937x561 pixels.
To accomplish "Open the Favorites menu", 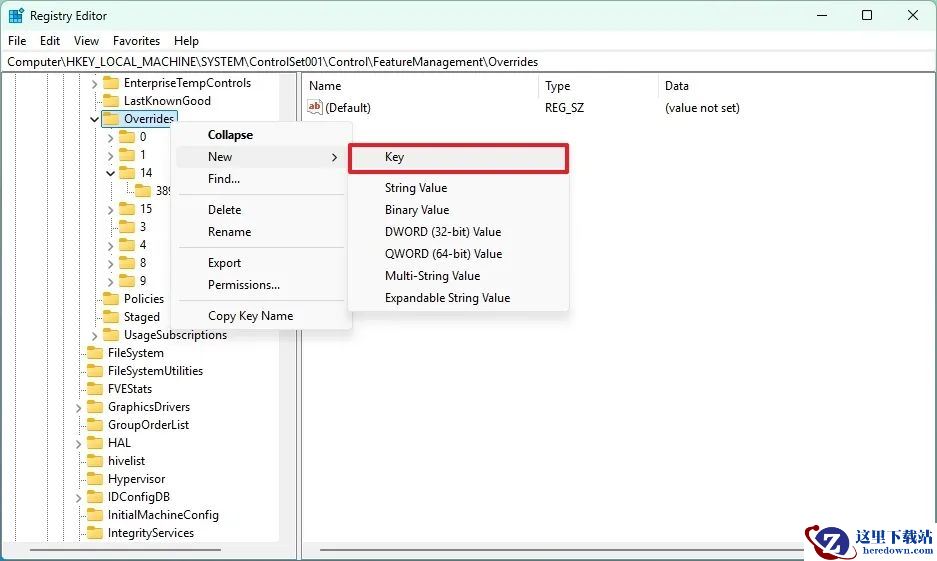I will click(x=136, y=41).
